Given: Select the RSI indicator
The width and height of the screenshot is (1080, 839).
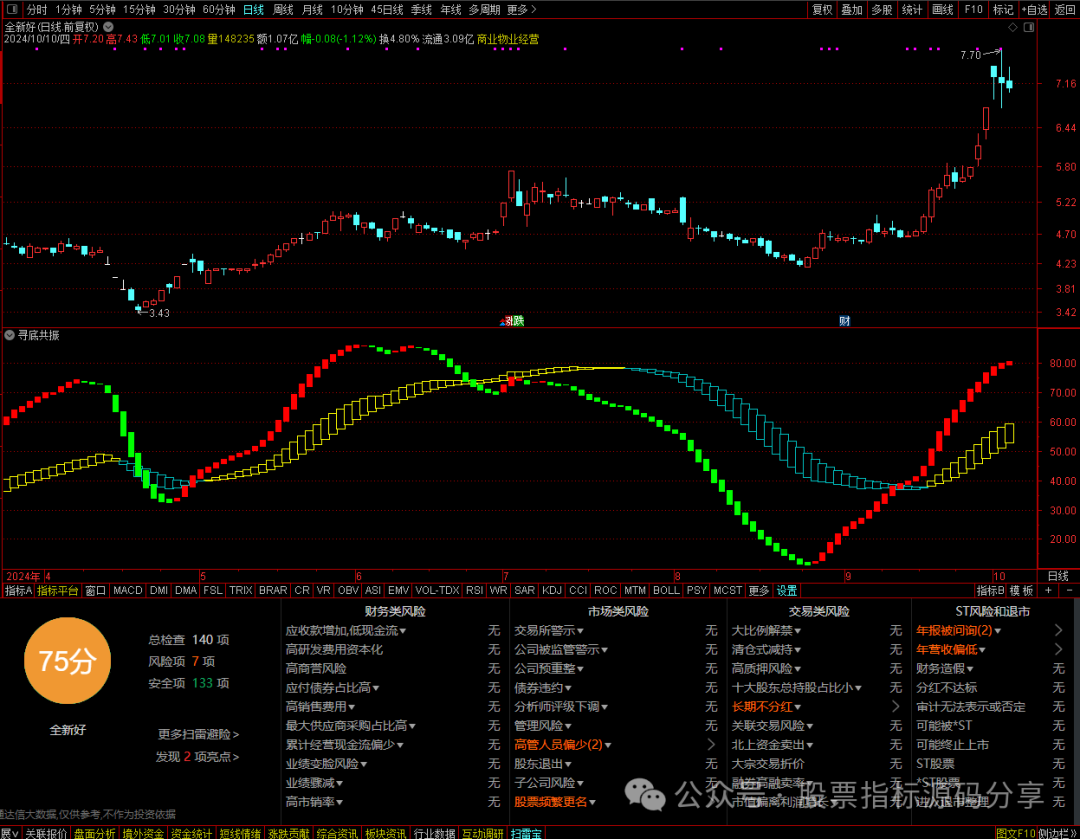Looking at the screenshot, I should pyautogui.click(x=474, y=590).
